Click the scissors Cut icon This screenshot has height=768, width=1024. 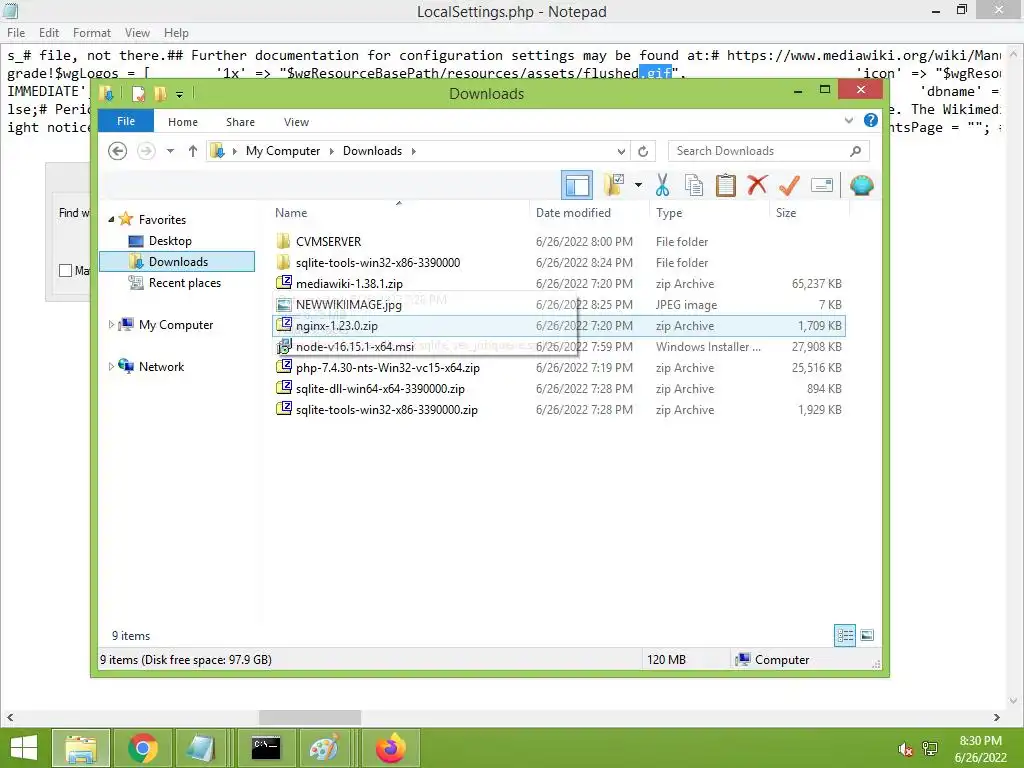coord(662,185)
